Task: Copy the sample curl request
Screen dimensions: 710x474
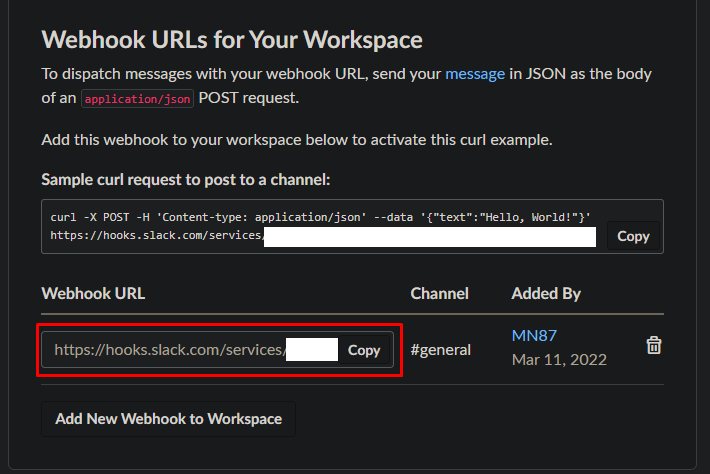Action: pyautogui.click(x=633, y=236)
